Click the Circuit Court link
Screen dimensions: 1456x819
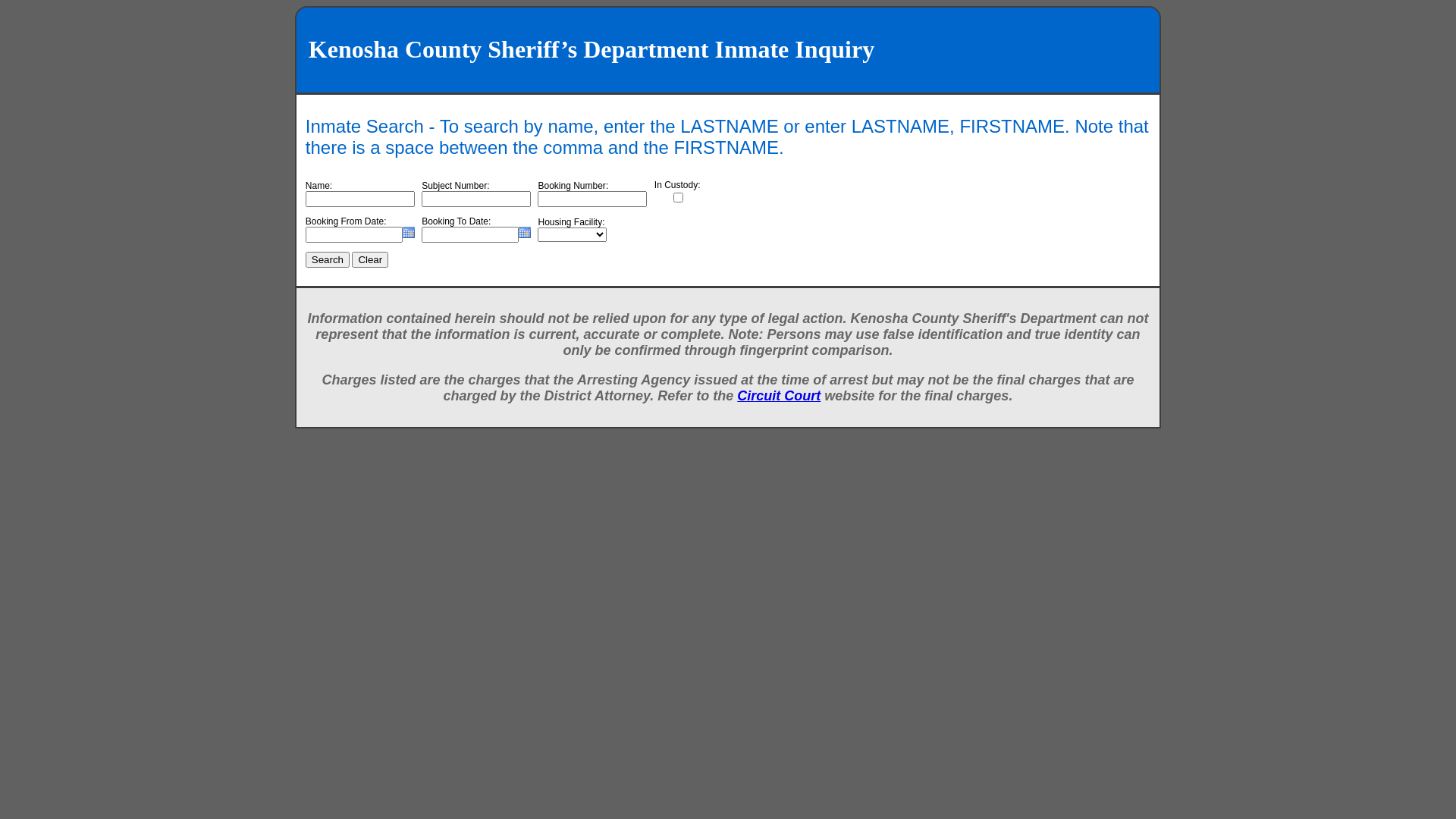[779, 396]
